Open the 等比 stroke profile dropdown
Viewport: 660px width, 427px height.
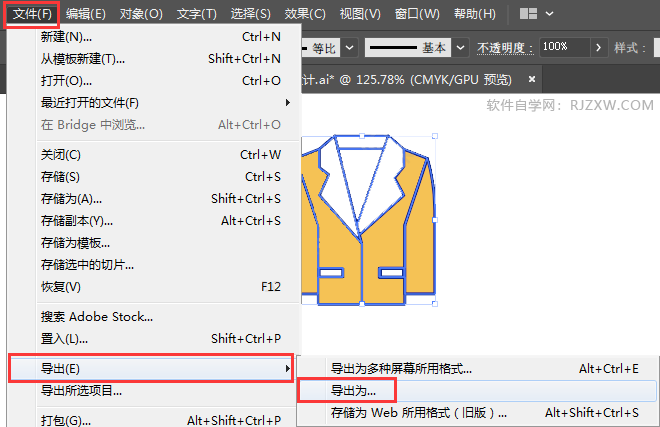[349, 48]
